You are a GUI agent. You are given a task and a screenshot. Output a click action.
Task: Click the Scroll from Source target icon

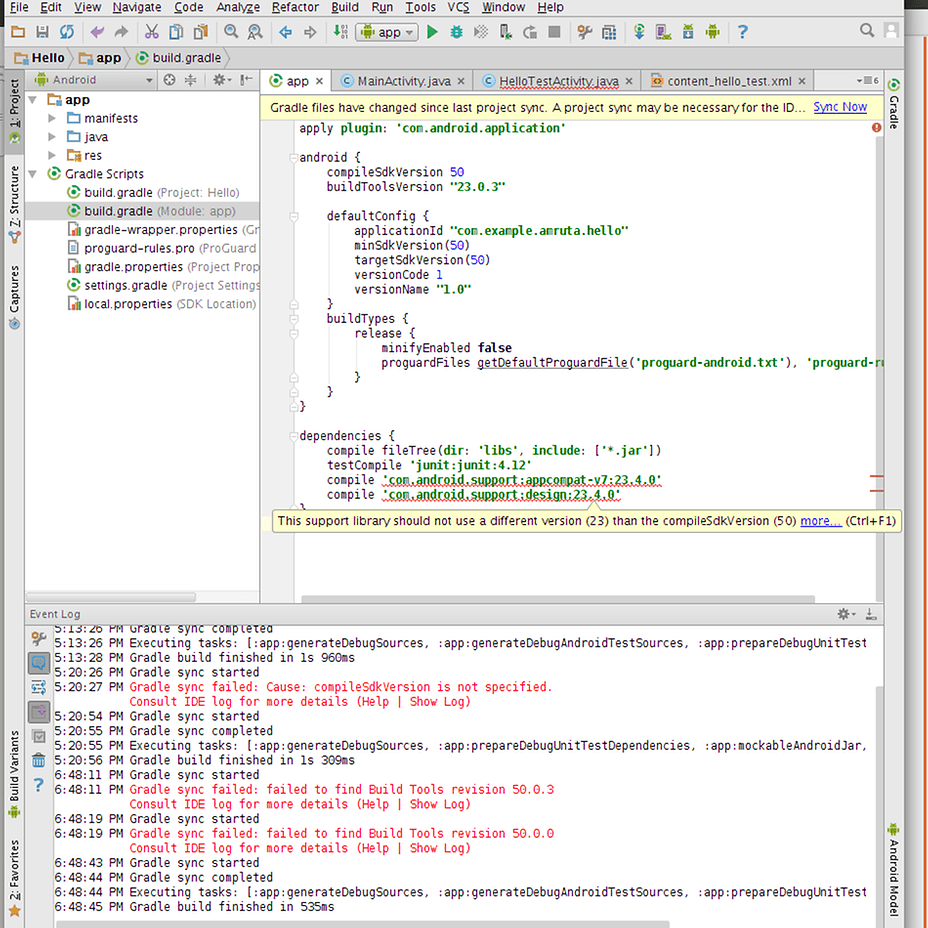(x=169, y=80)
